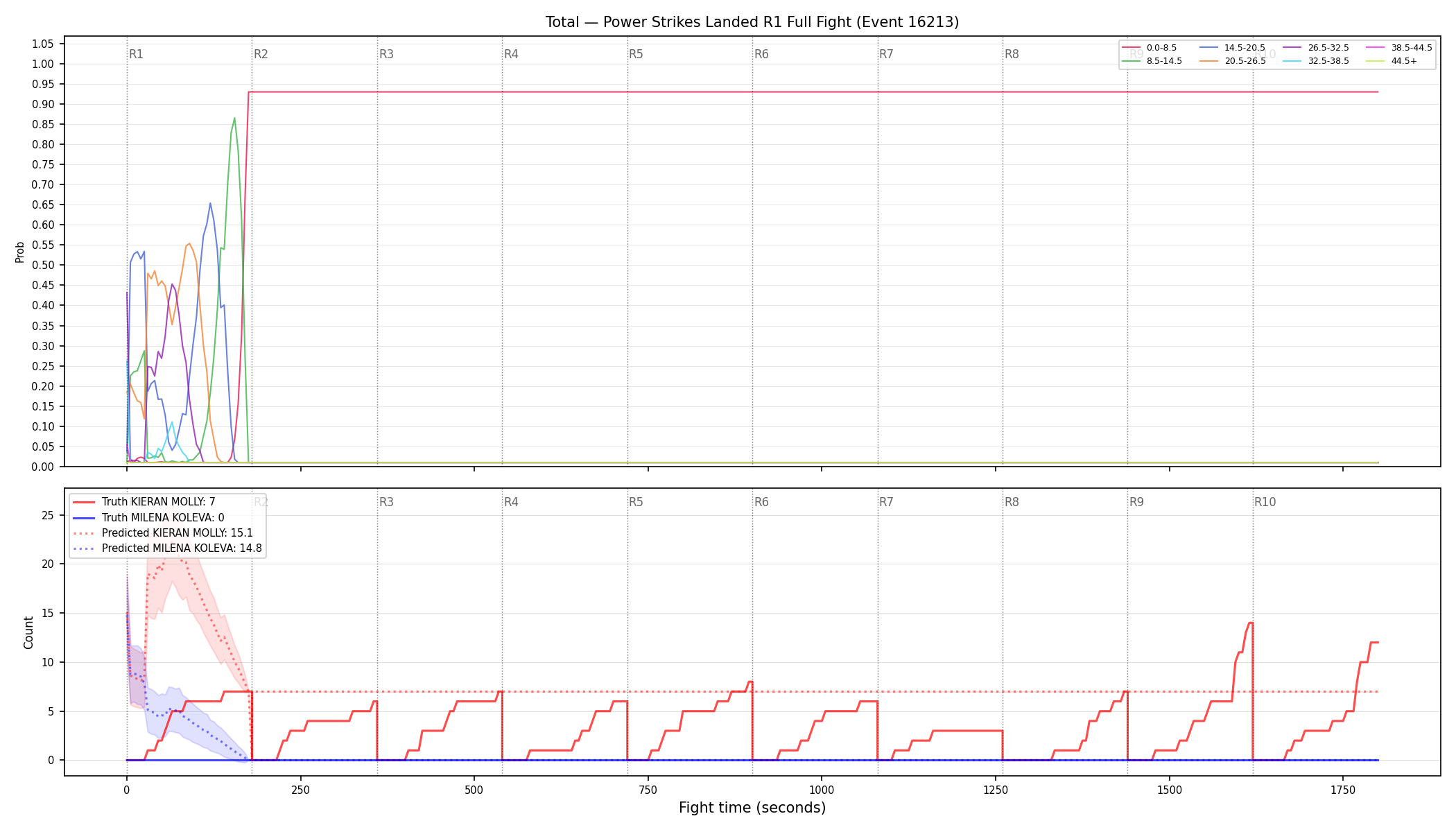Screen dimensions: 1456x832
Task: Click the '1250' x-axis tick label
Action: click(x=996, y=790)
